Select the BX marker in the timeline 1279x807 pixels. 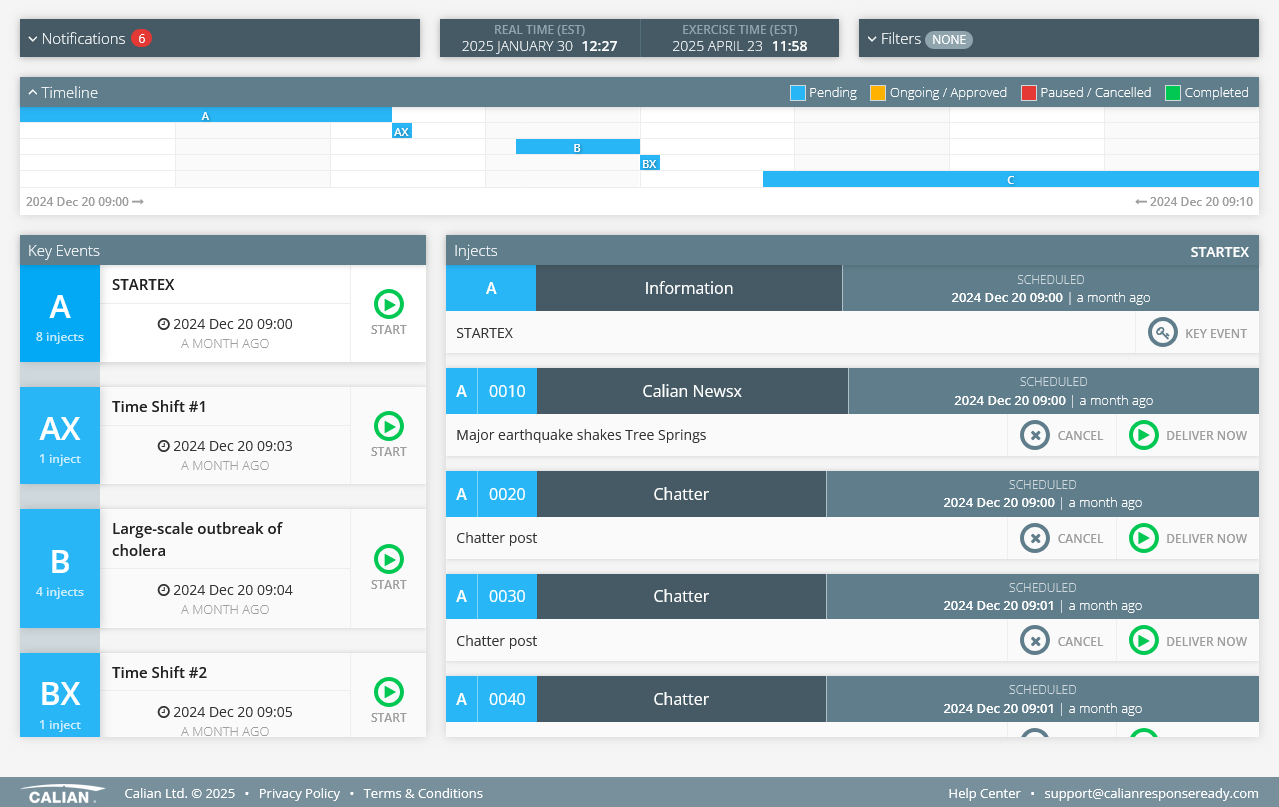(649, 164)
